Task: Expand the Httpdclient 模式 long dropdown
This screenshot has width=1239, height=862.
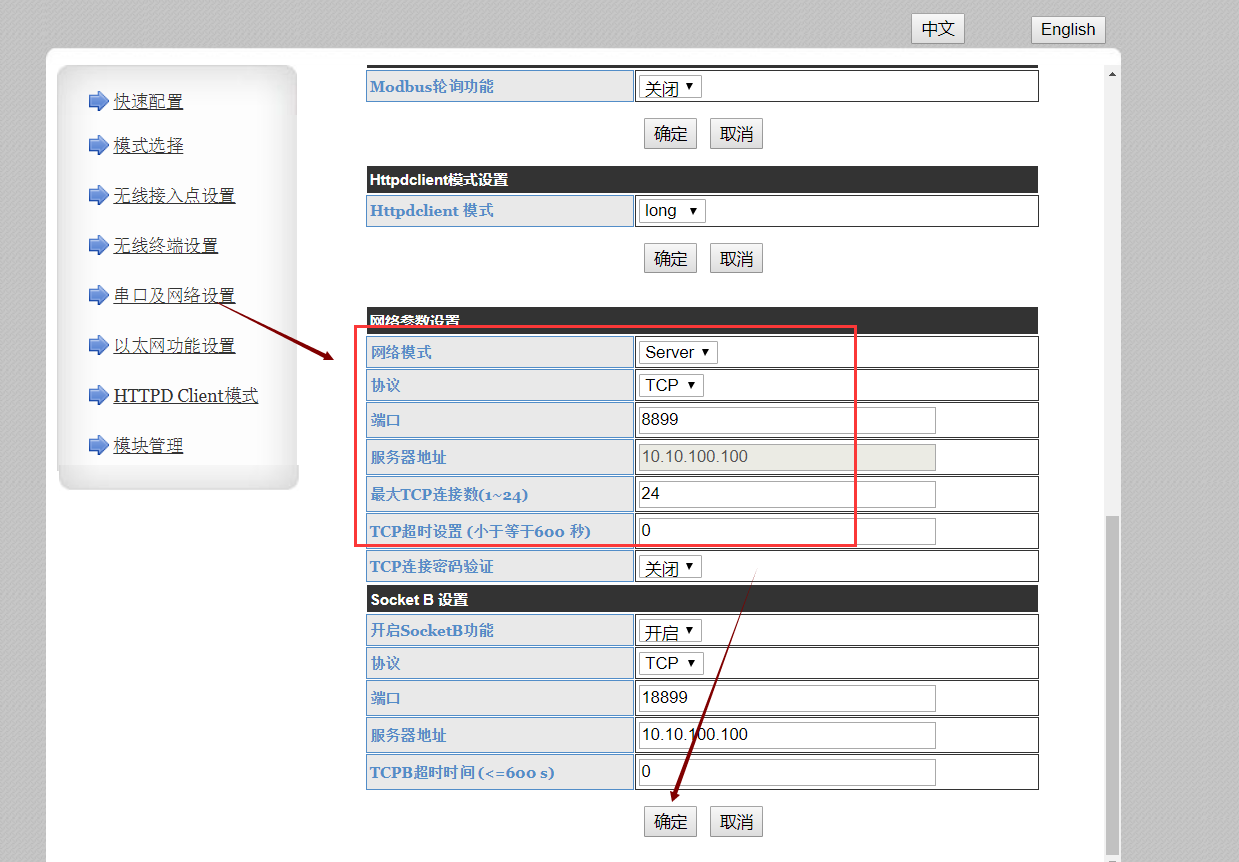Action: tap(672, 211)
